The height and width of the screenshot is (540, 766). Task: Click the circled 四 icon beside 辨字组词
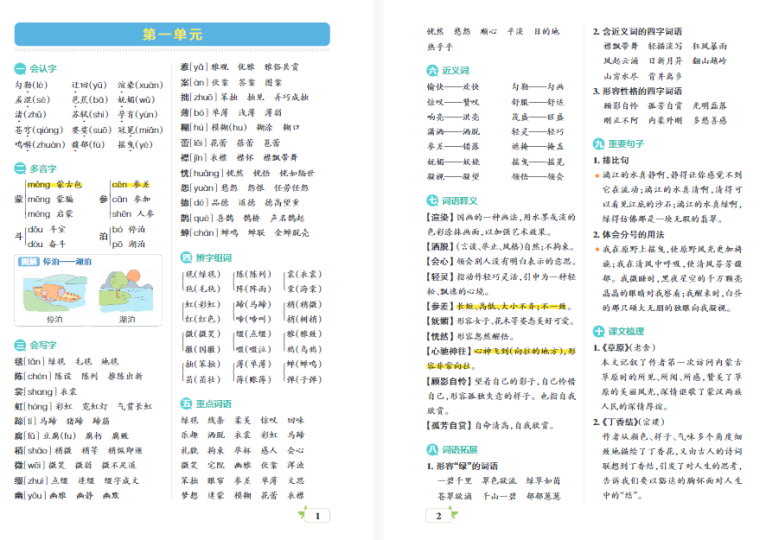coord(186,257)
